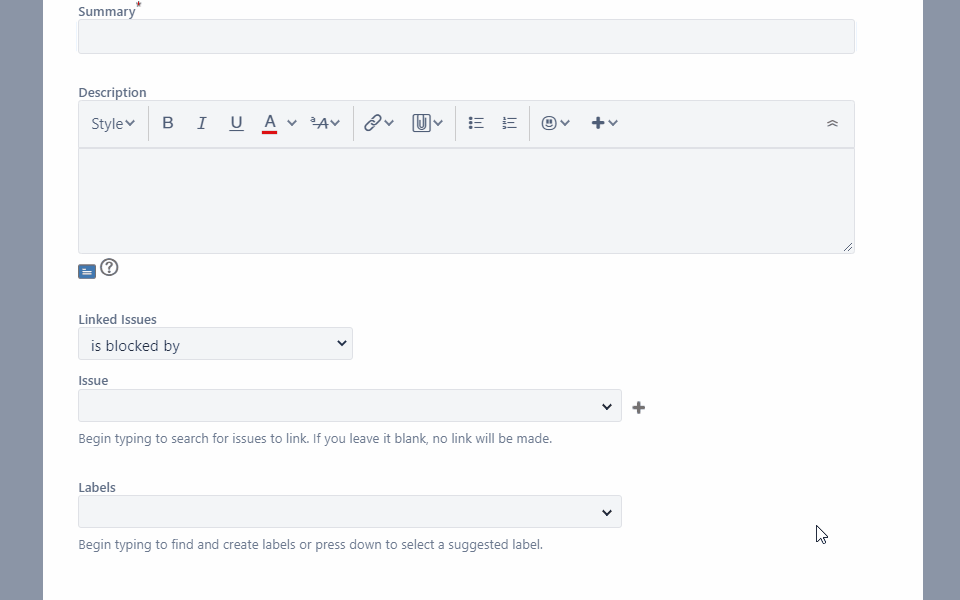Click the plus icon beside Issue field
Image resolution: width=960 pixels, height=600 pixels.
pyautogui.click(x=639, y=407)
